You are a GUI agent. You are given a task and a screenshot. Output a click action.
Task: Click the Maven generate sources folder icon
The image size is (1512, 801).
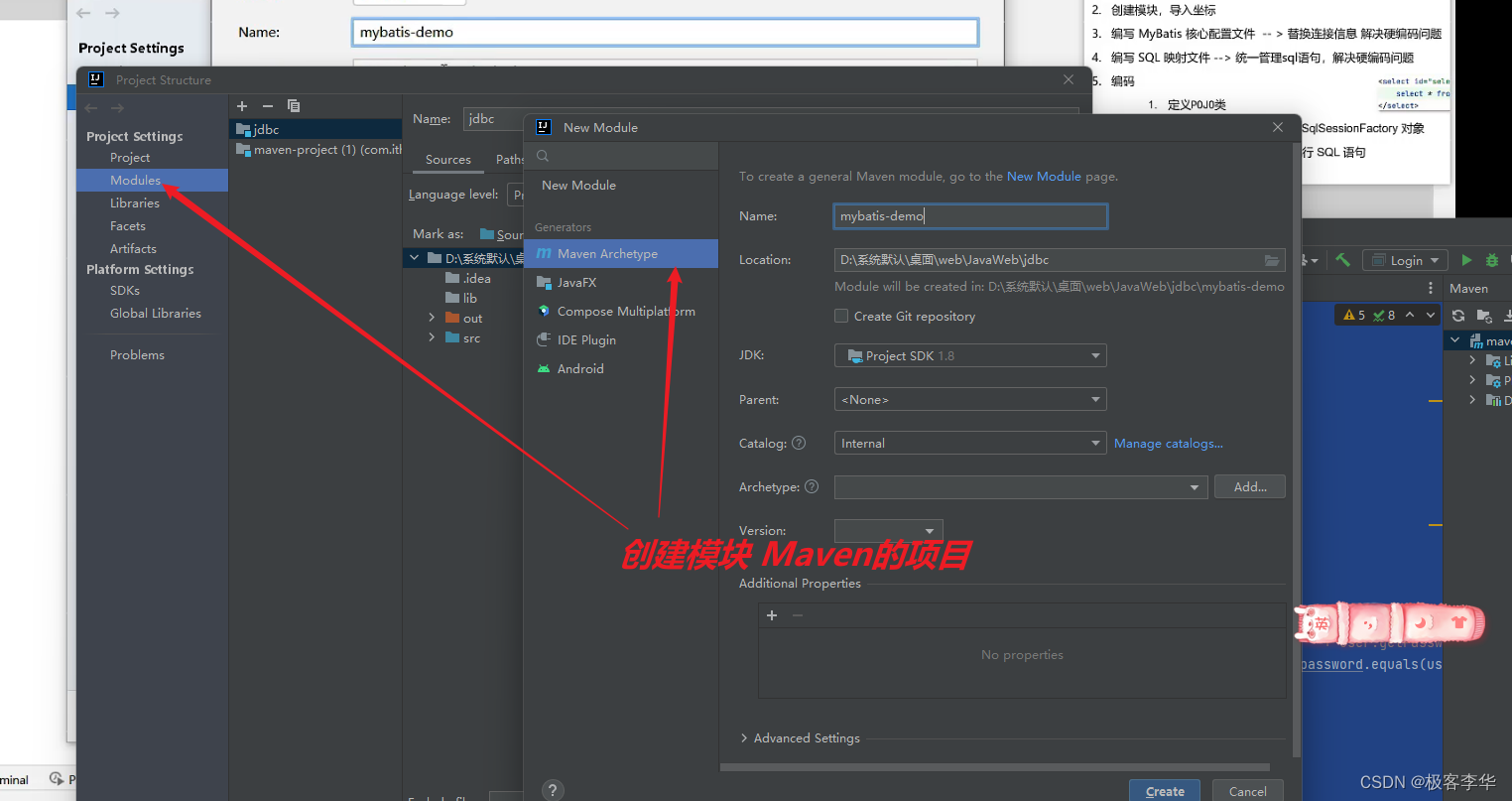(x=1484, y=316)
